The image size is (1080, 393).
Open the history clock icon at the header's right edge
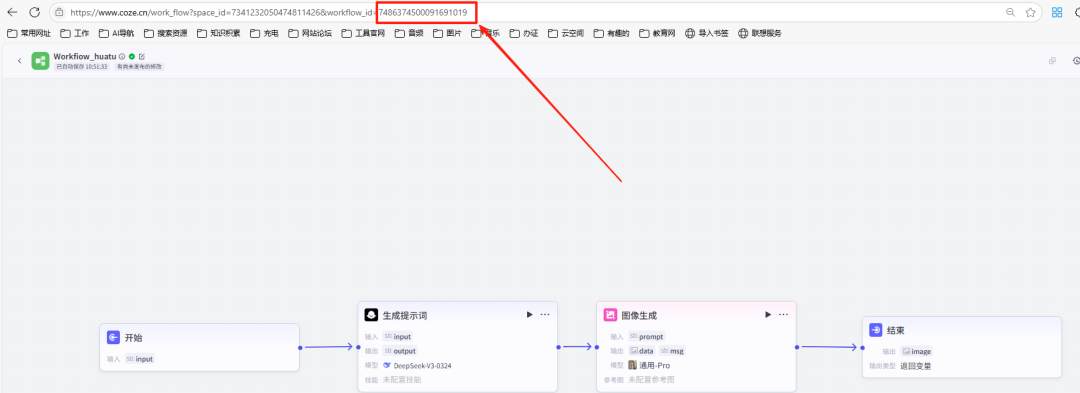pos(1077,61)
